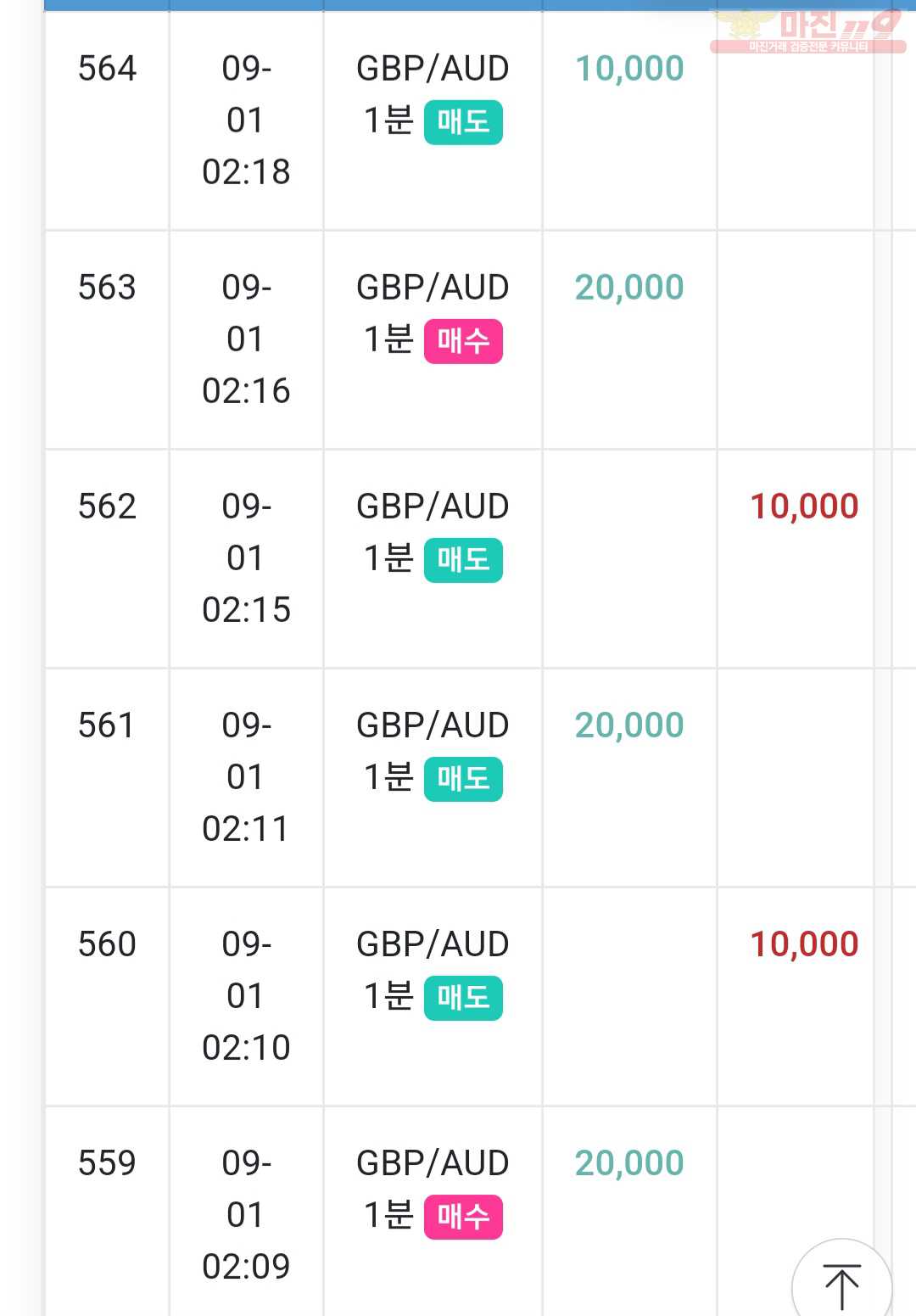The image size is (916, 1316).
Task: Click the 20,000 profit amount in row 561
Action: tap(629, 725)
